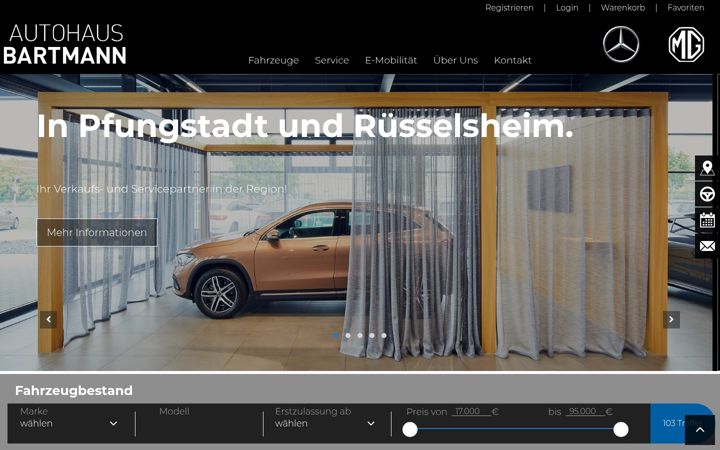Click the Registrieren link
The width and height of the screenshot is (720, 450).
pos(509,8)
